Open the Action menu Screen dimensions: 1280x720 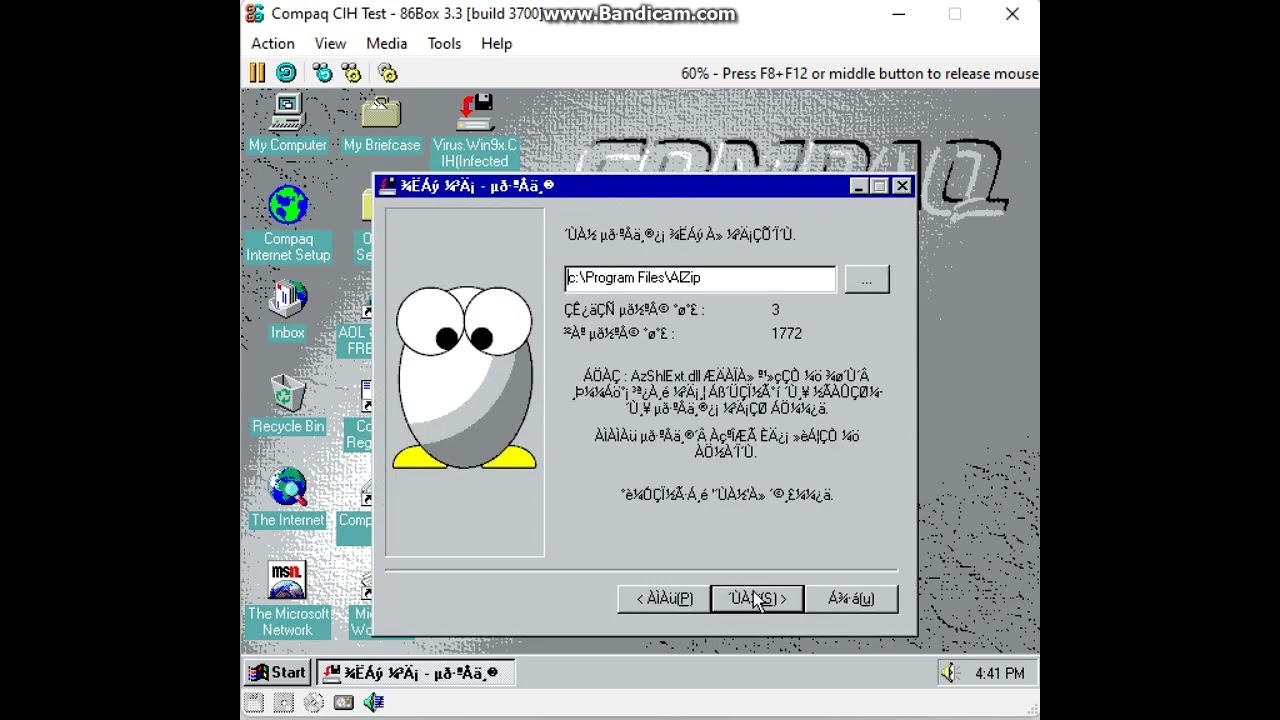pyautogui.click(x=273, y=44)
